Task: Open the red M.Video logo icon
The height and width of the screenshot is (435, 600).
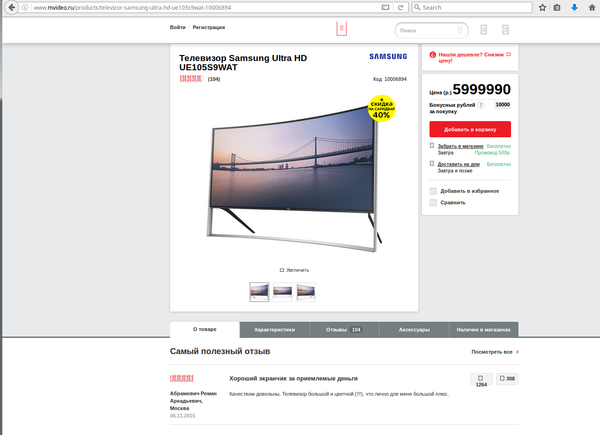Action: pyautogui.click(x=342, y=29)
